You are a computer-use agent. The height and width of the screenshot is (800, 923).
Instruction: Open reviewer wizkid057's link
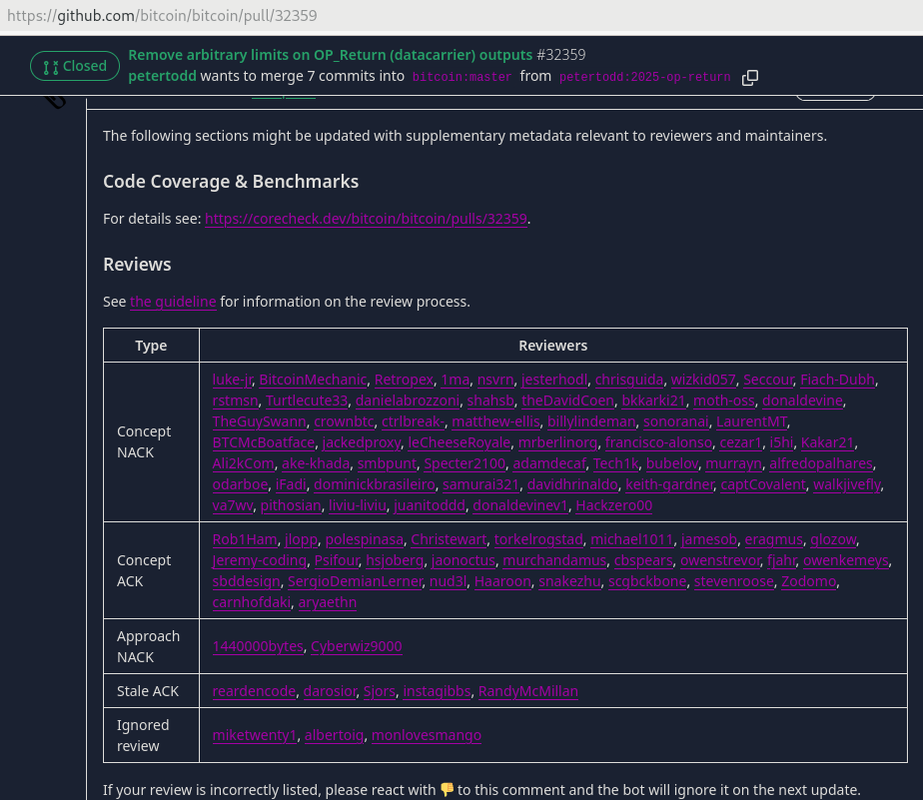click(703, 380)
